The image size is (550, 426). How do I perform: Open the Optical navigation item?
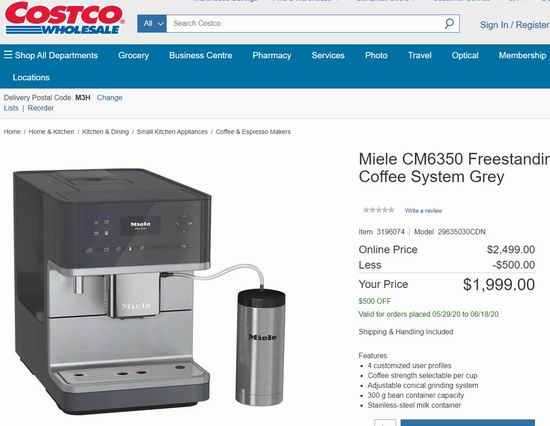465,55
